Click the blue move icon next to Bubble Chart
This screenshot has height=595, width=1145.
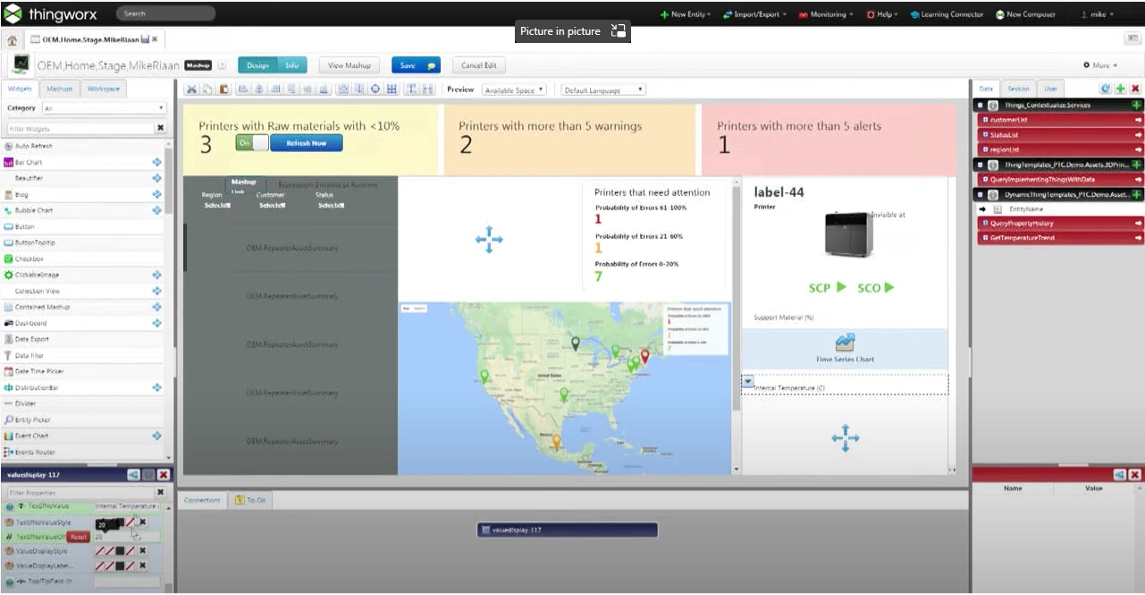point(156,210)
